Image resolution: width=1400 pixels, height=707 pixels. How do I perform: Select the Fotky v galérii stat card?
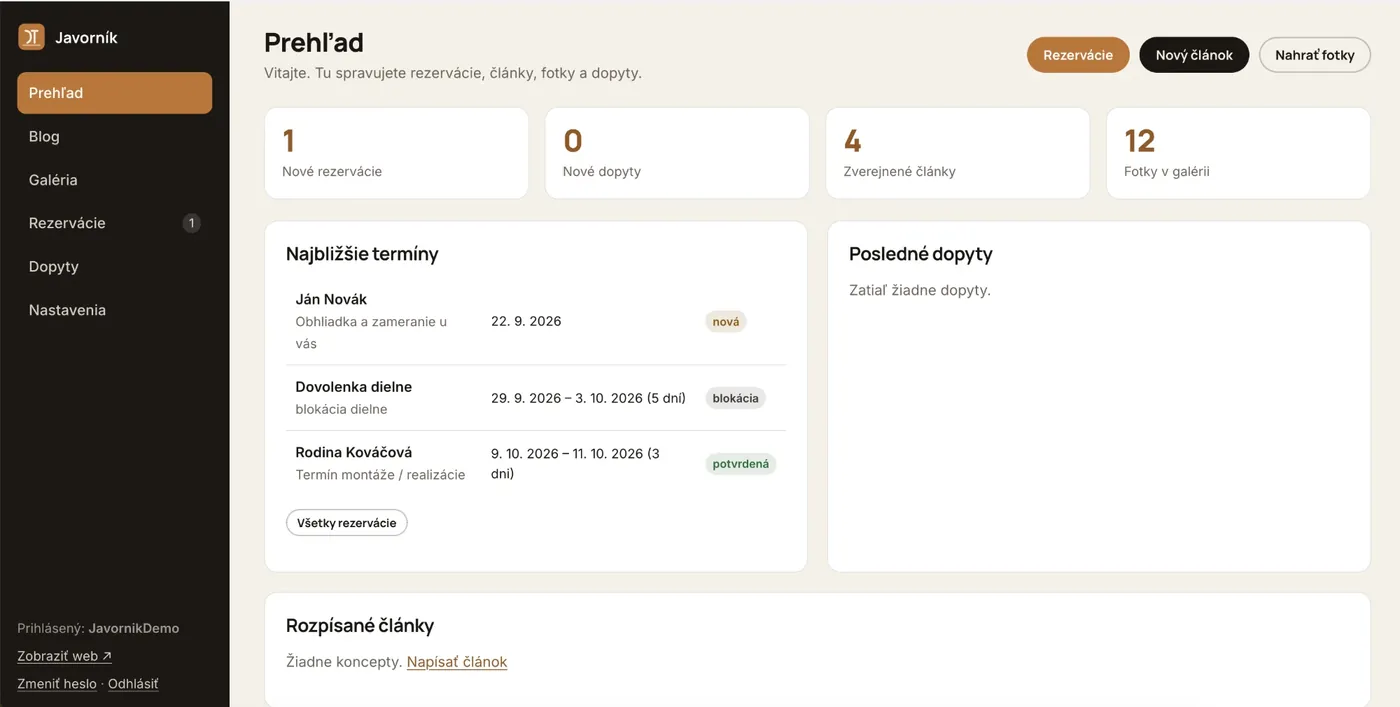point(1238,153)
